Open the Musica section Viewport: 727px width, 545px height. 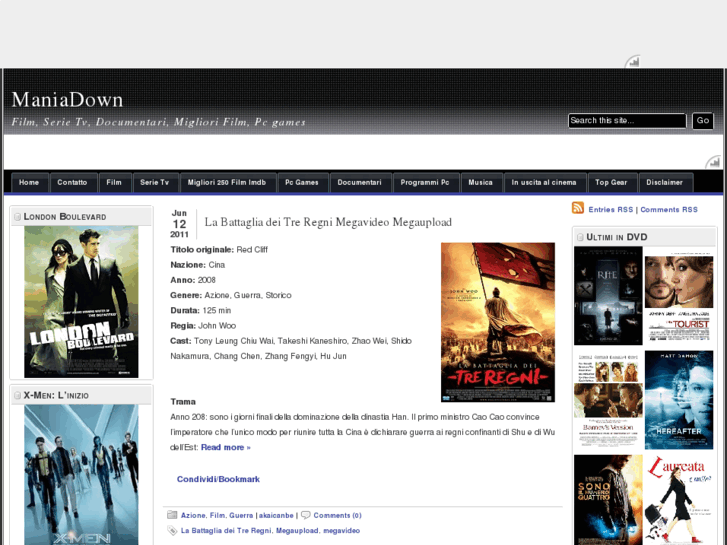point(481,182)
